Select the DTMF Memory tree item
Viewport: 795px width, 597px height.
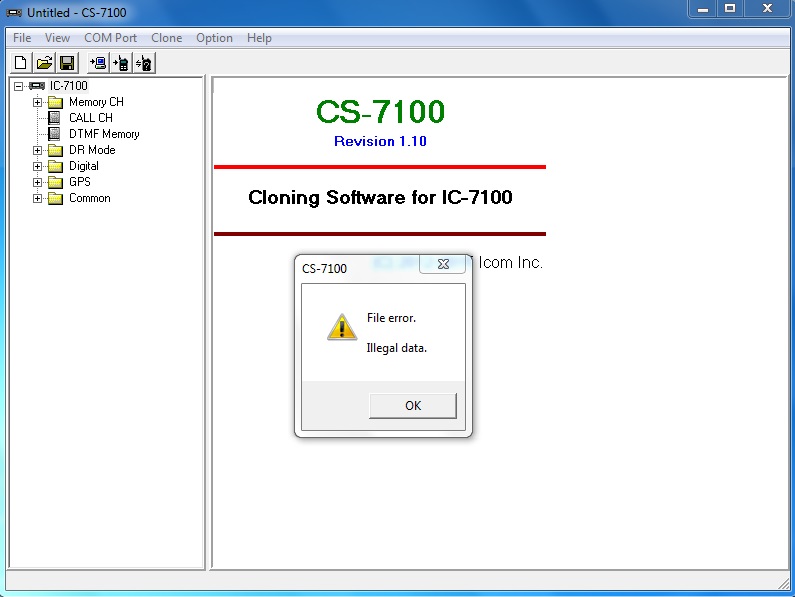click(x=104, y=134)
